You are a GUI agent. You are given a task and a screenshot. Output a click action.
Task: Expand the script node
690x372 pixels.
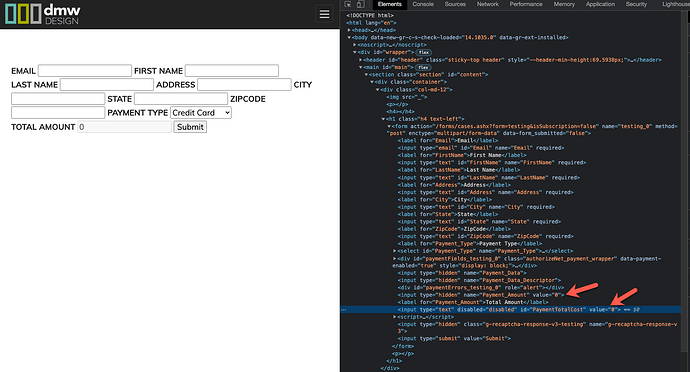pyautogui.click(x=395, y=317)
